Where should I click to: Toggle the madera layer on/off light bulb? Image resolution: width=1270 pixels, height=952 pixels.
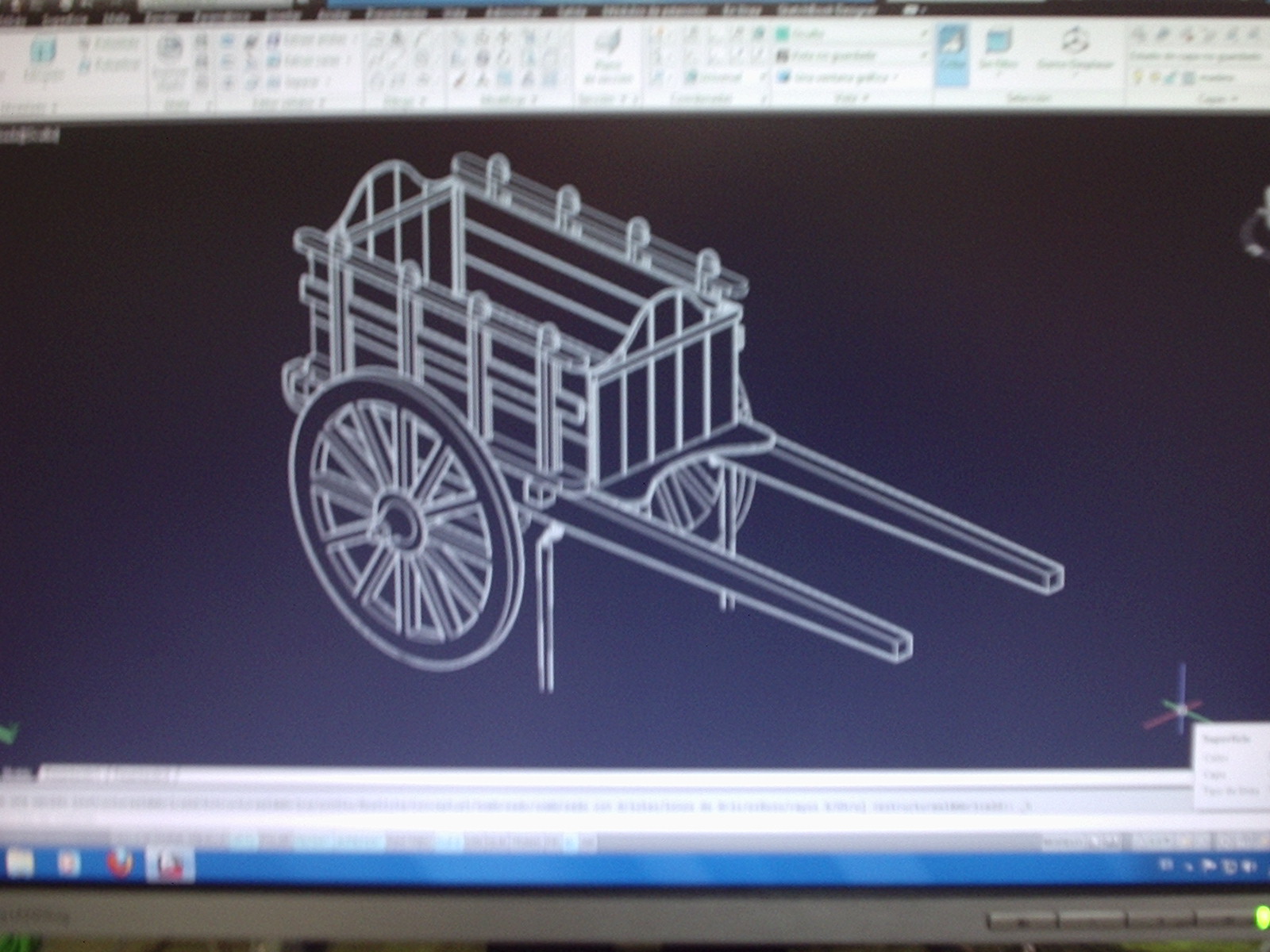click(x=1139, y=78)
